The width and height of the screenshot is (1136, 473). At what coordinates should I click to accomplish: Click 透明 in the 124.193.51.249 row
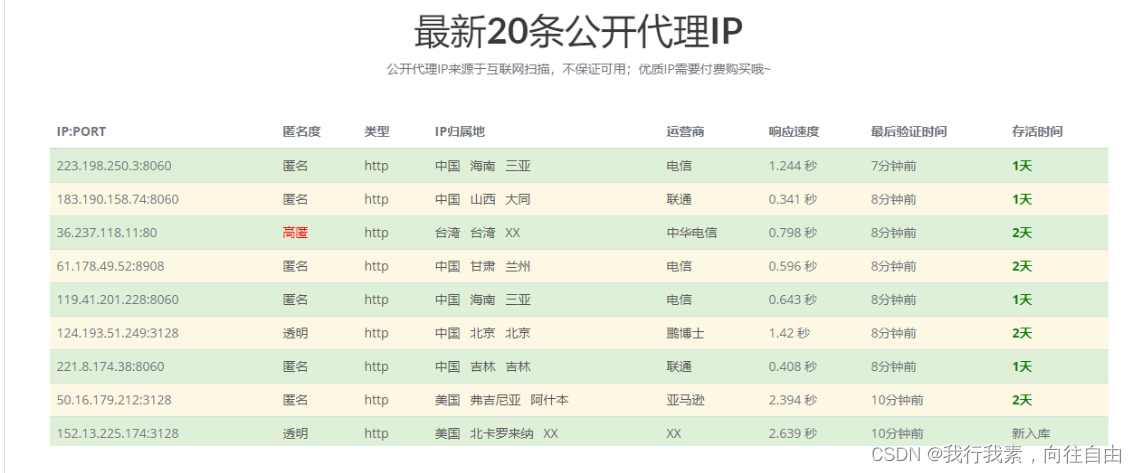click(x=296, y=333)
